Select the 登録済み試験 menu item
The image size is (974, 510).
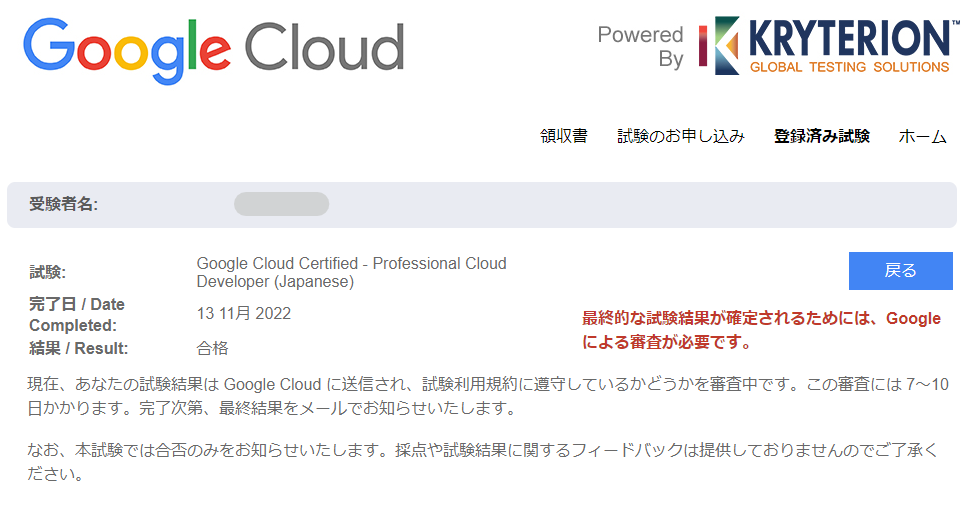point(821,136)
